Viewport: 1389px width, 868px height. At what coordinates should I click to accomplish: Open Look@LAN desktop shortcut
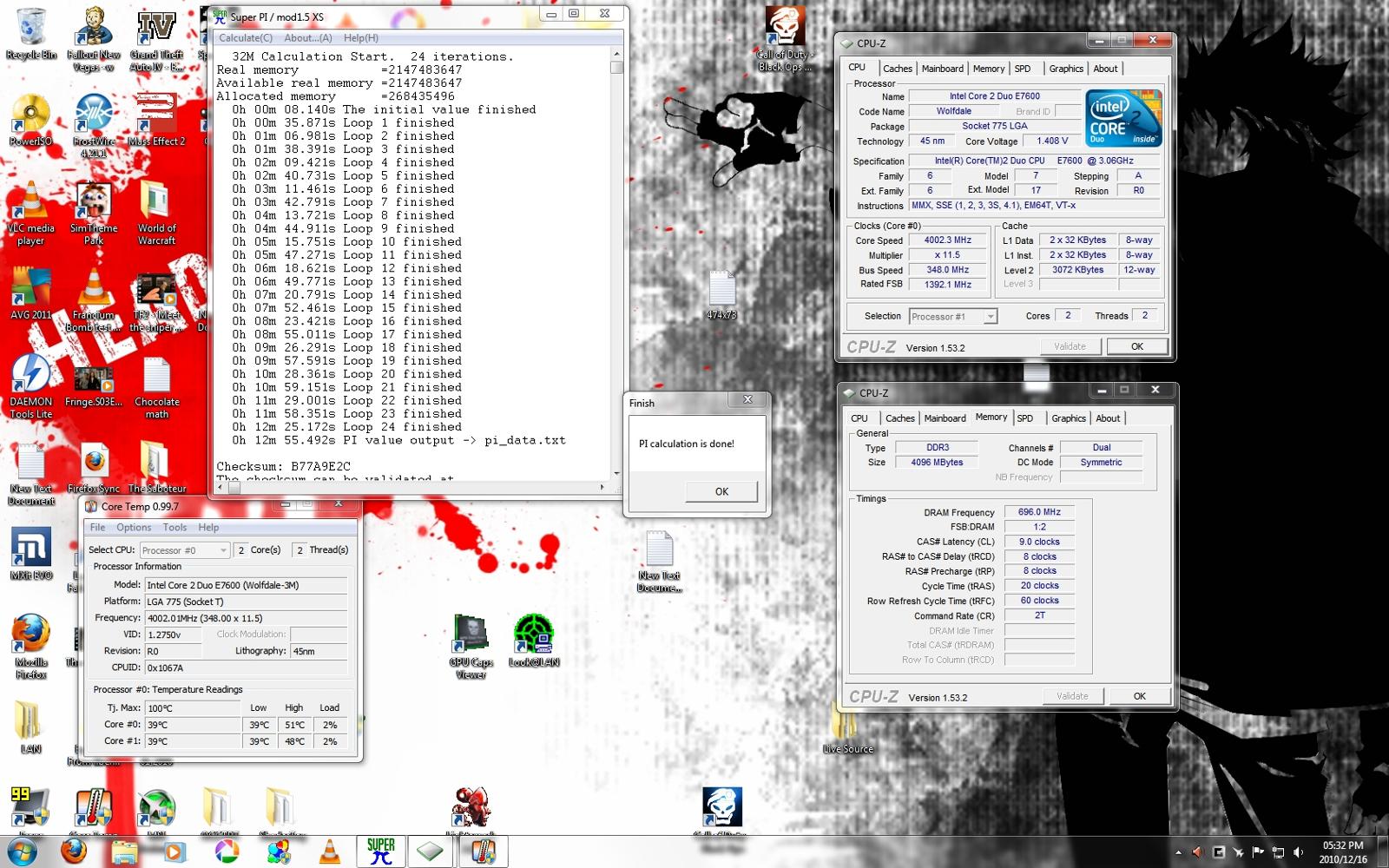[x=533, y=641]
